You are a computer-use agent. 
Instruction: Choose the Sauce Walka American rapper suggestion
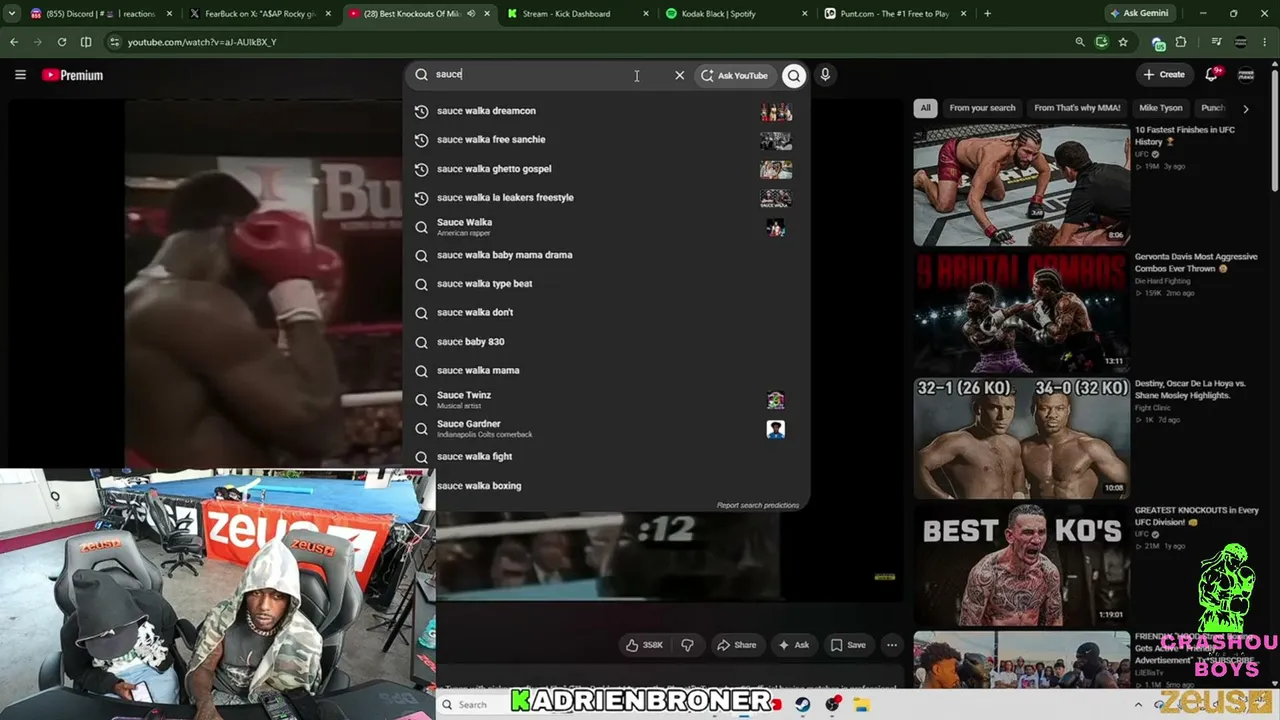coord(606,227)
